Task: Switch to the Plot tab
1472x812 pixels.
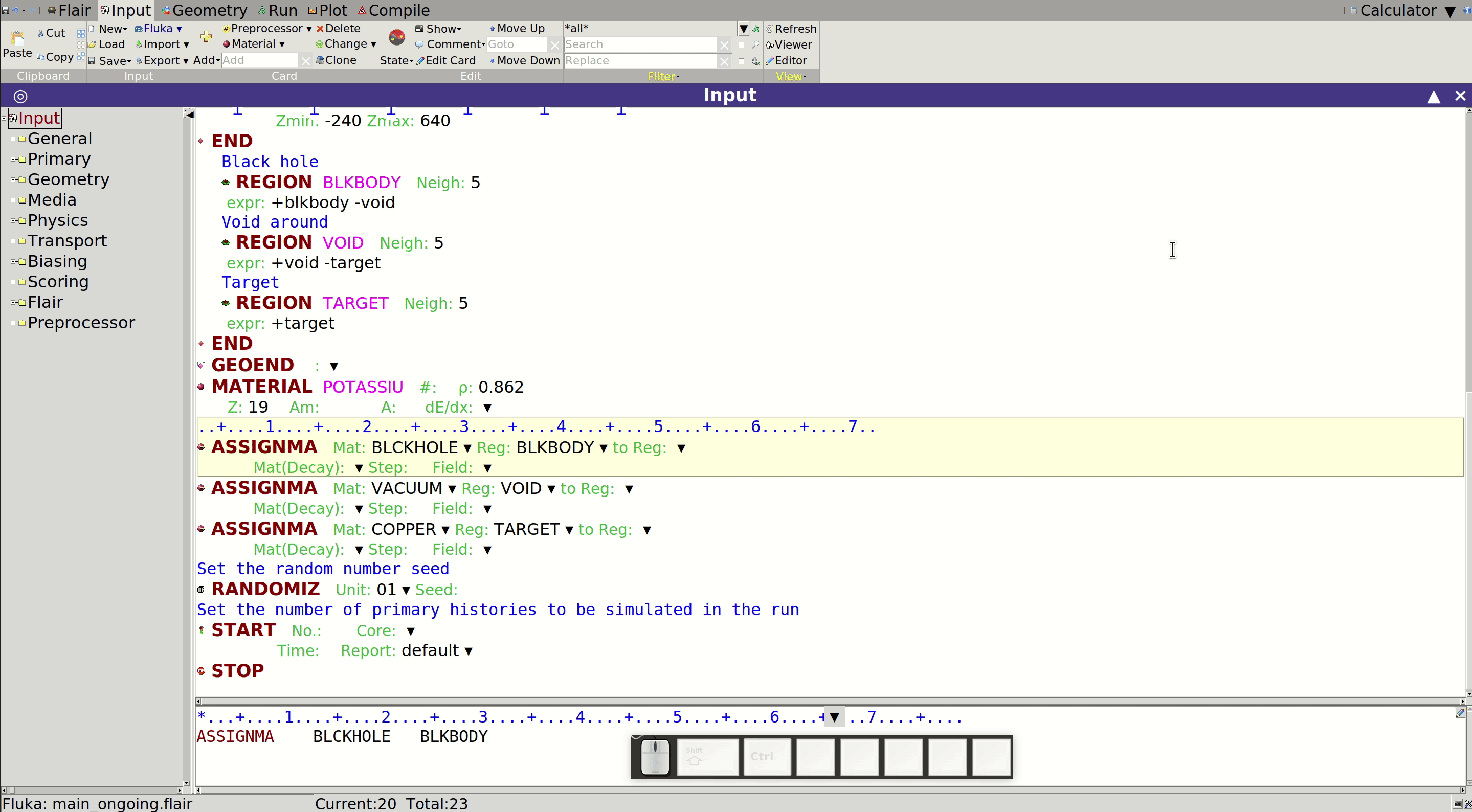Action: pos(327,10)
